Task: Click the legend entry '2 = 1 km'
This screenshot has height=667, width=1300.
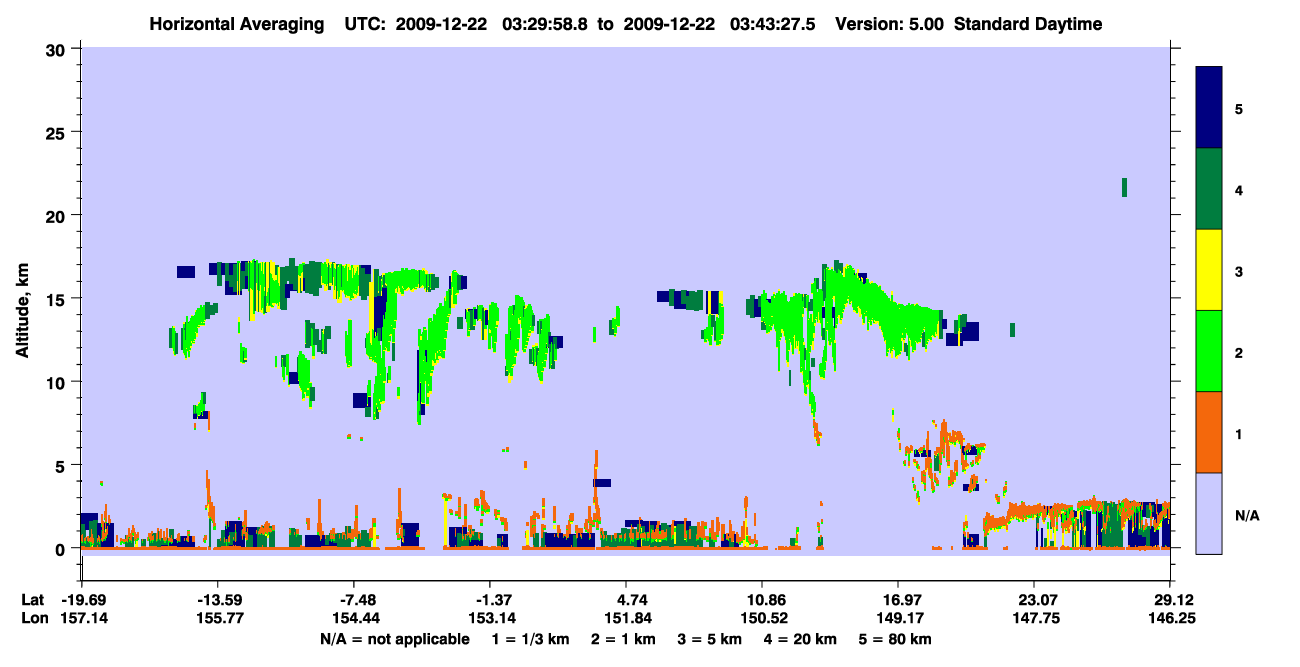Action: 626,639
